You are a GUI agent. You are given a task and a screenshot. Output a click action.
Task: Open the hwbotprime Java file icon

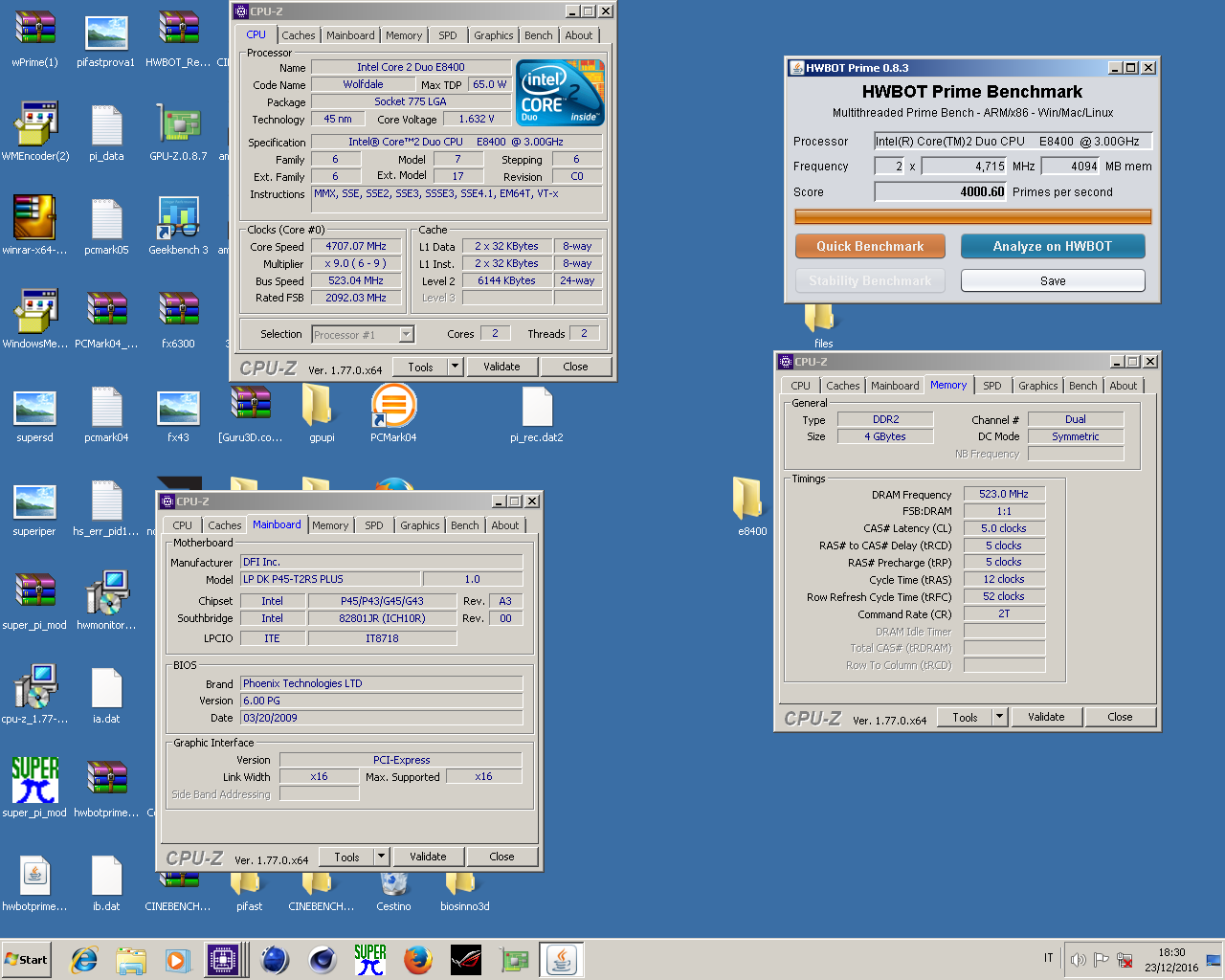point(35,875)
